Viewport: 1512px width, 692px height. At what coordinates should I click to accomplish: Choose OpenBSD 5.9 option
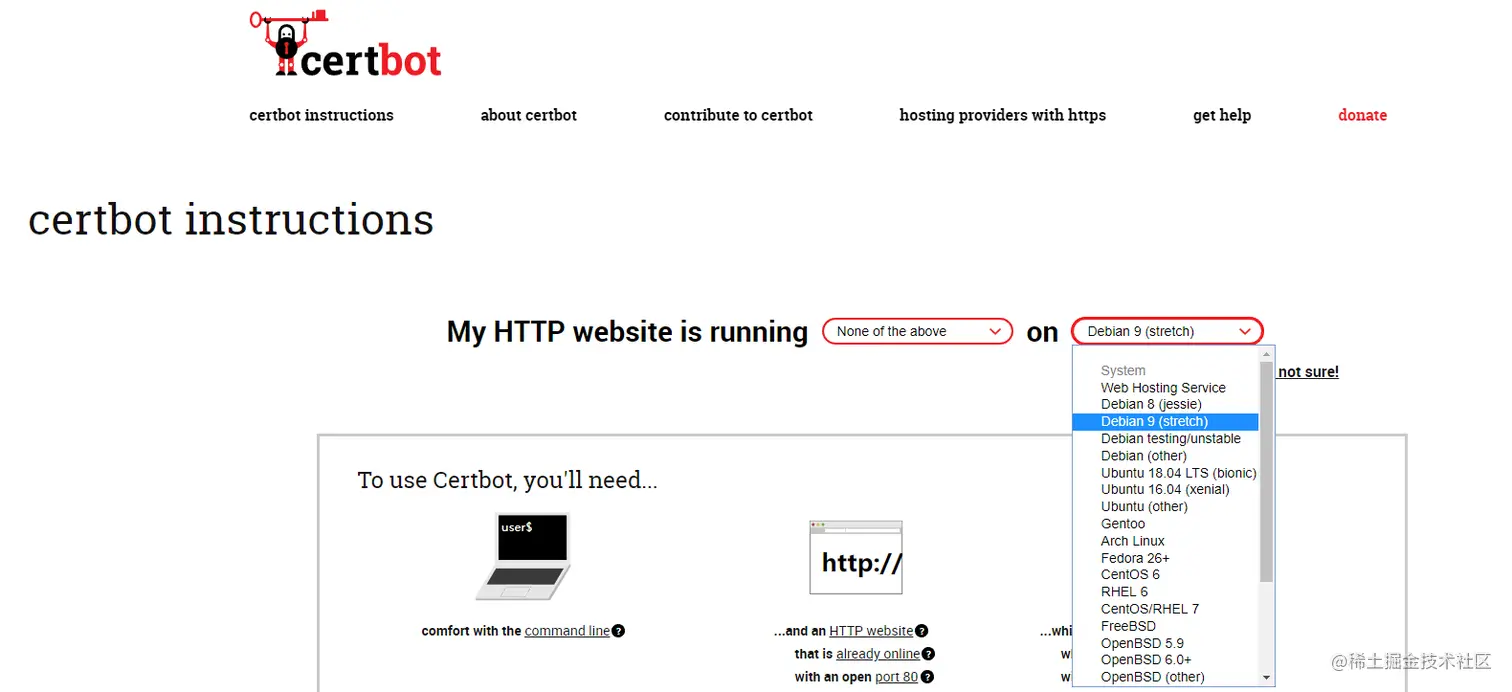coord(1165,643)
